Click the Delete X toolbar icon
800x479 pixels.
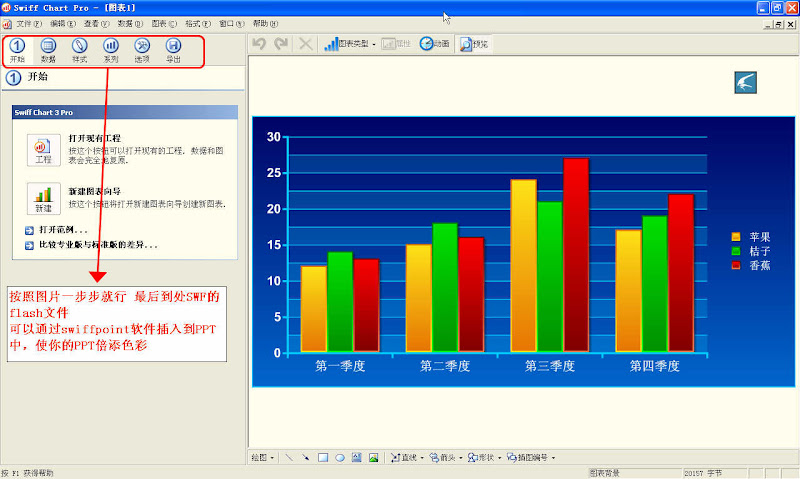click(306, 44)
